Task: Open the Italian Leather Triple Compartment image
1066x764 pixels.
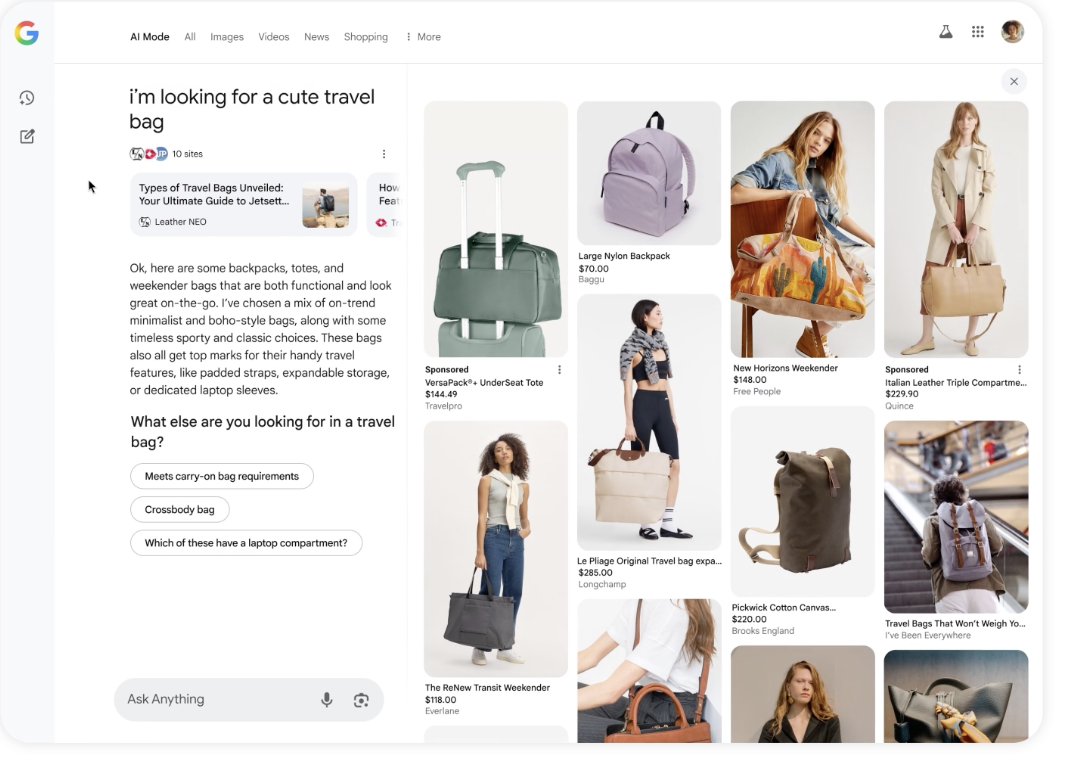Action: (x=956, y=229)
